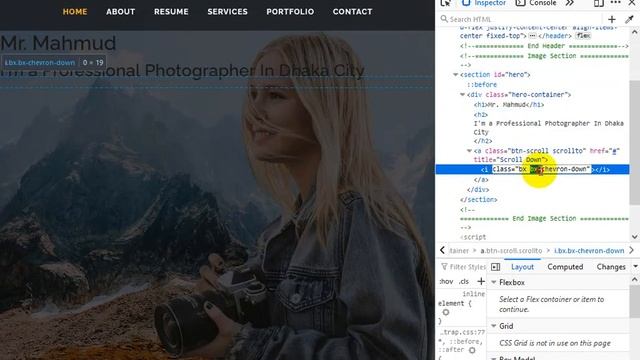The height and width of the screenshot is (360, 640).
Task: Collapse the div hero-container node
Action: pos(462,95)
